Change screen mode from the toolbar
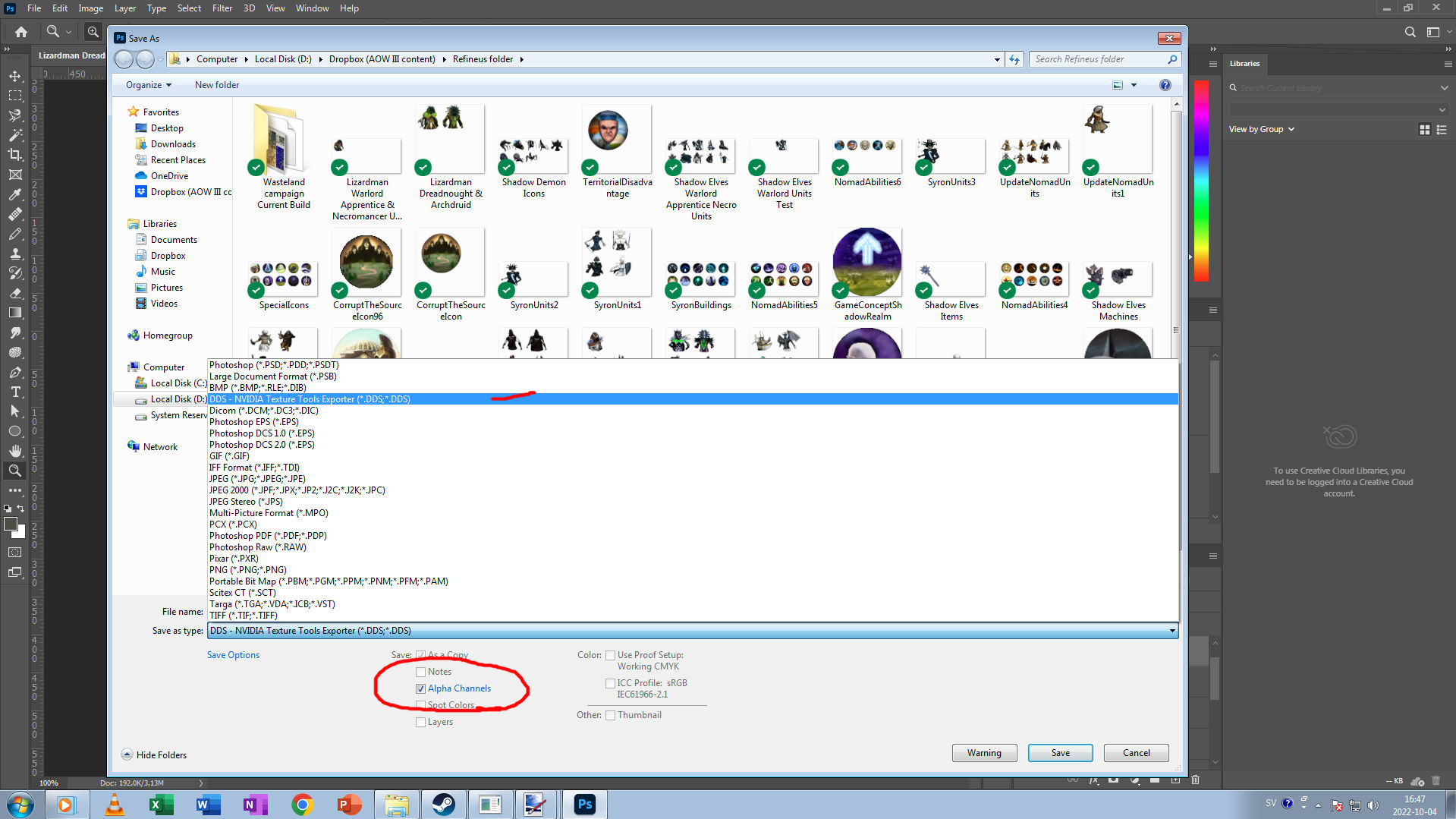The height and width of the screenshot is (819, 1456). [x=15, y=572]
